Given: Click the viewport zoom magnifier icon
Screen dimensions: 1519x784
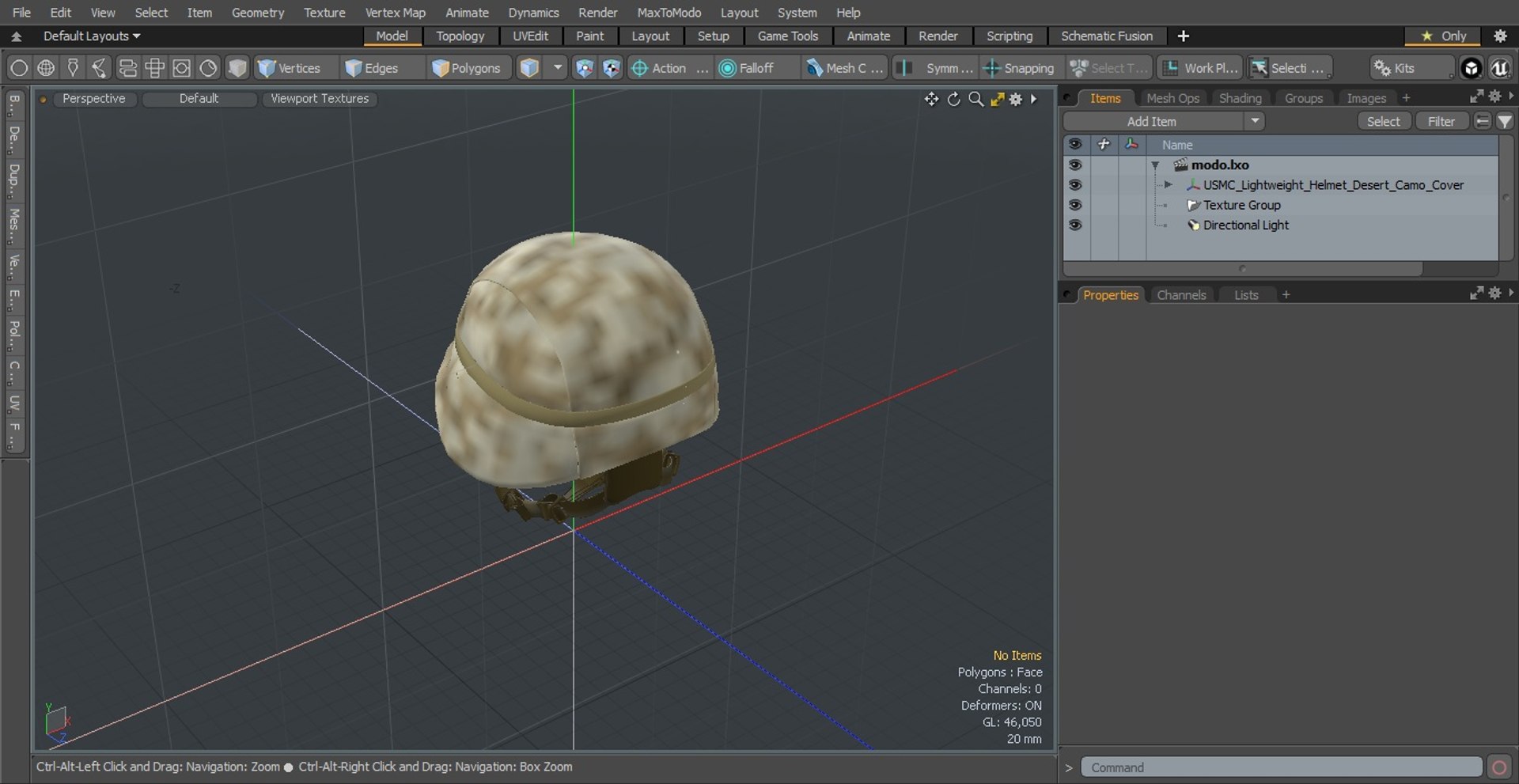Looking at the screenshot, I should (976, 99).
